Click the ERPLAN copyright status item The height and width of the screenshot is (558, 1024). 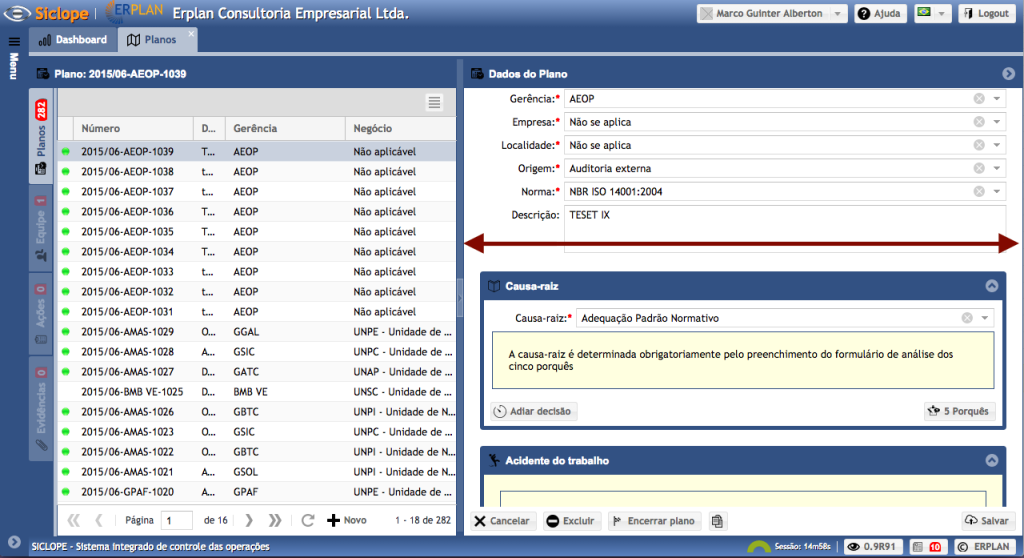click(x=984, y=547)
